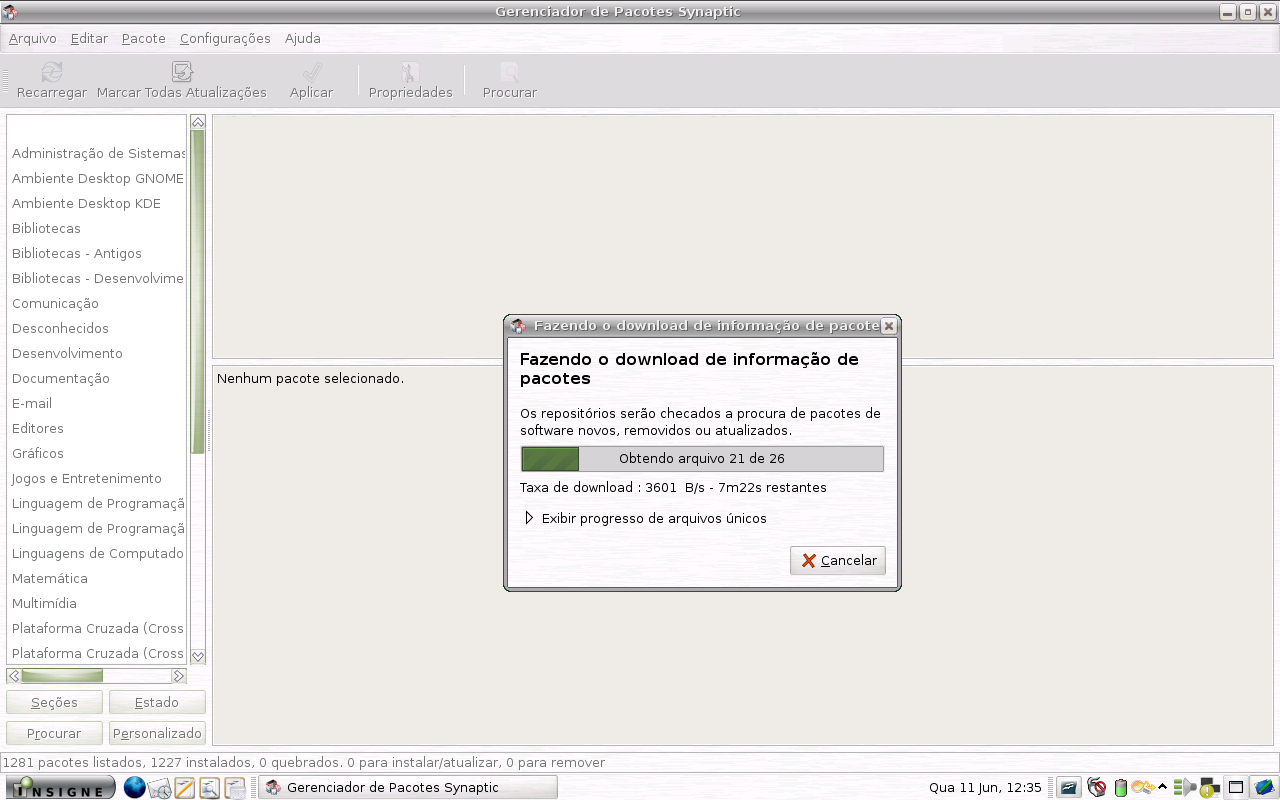Select the Desenvolvimento section

point(97,353)
